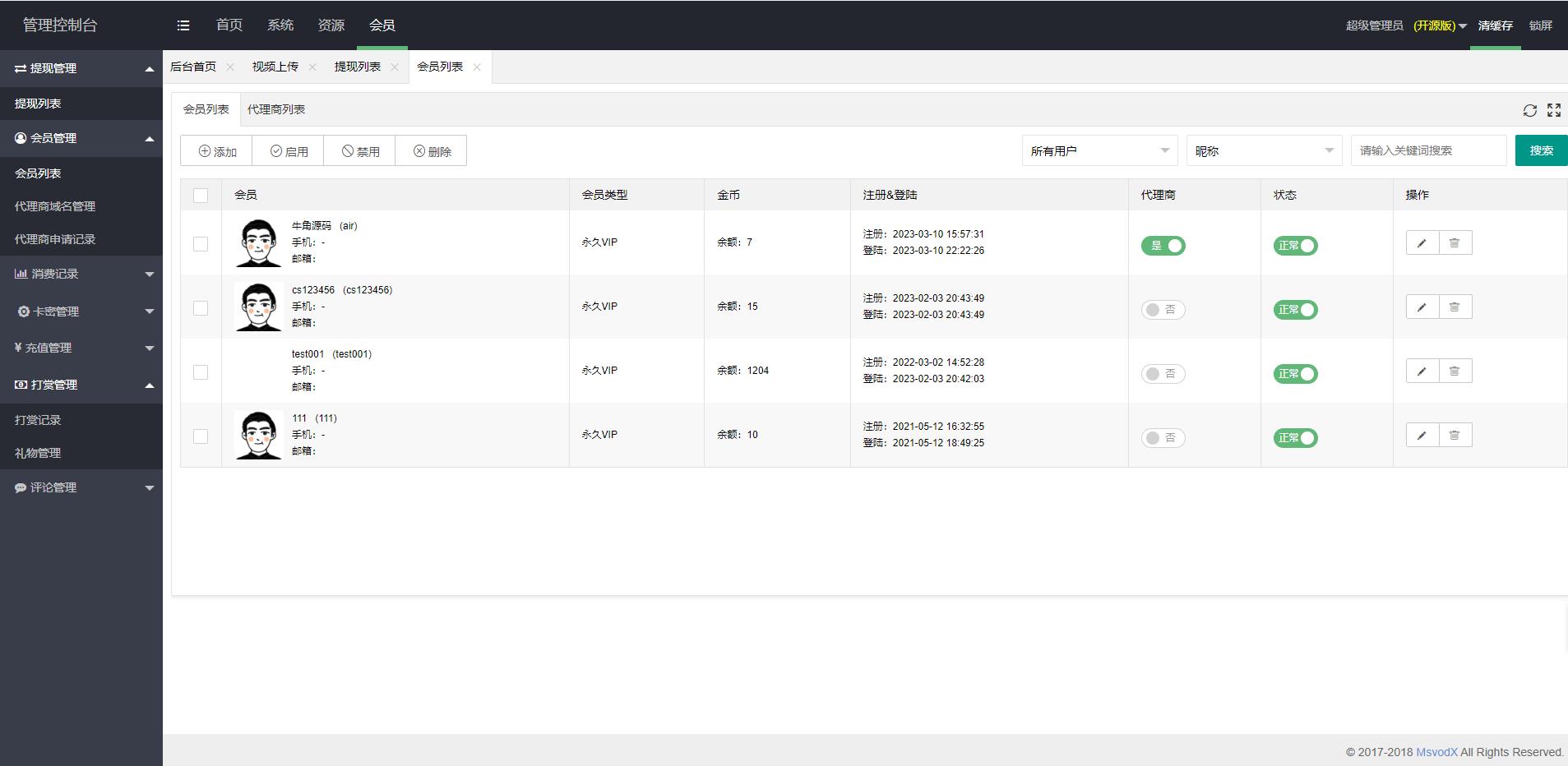This screenshot has width=1568, height=766.
Task: Open the 昵称 search field dropdown
Action: tap(1265, 151)
